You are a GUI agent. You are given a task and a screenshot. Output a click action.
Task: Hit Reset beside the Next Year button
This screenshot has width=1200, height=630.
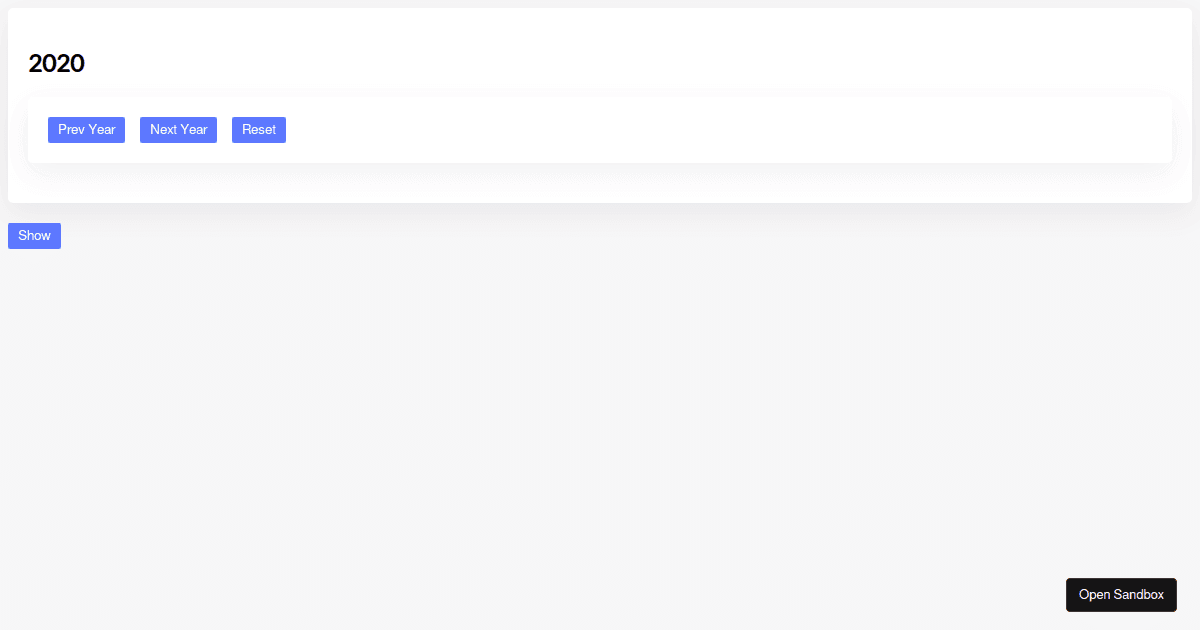[259, 130]
